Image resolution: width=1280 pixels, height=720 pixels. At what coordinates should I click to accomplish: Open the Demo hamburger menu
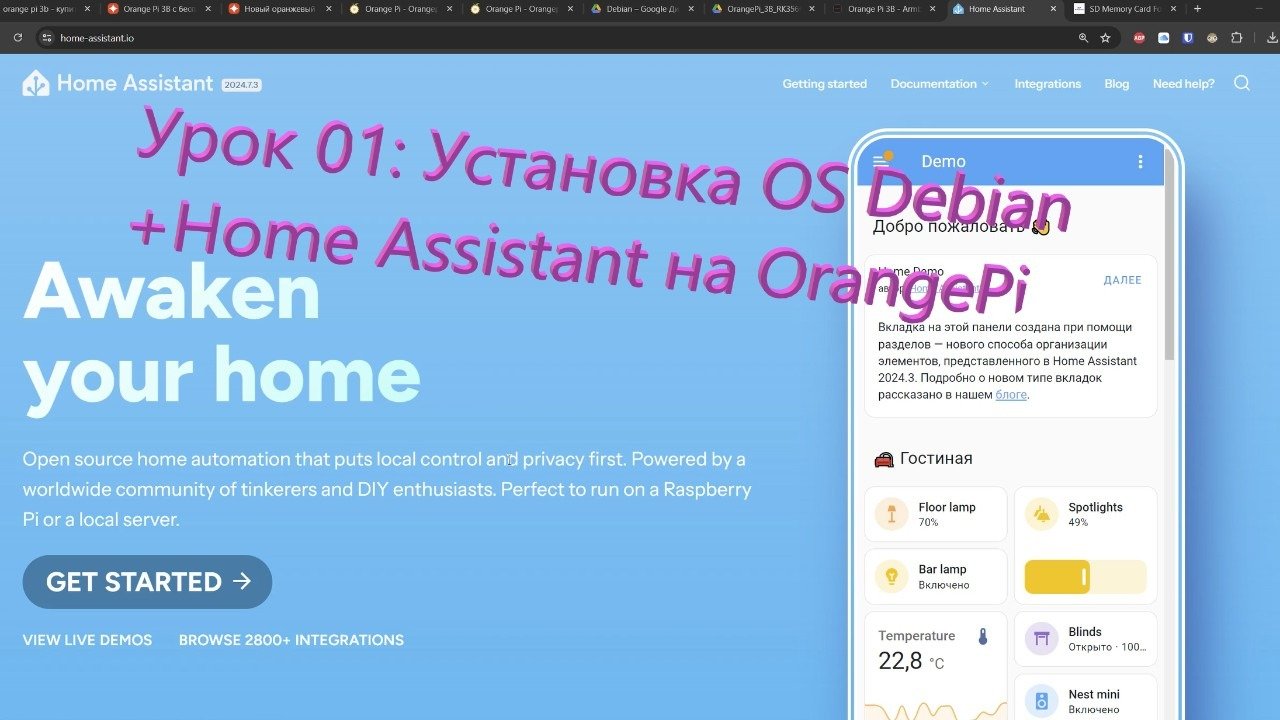pos(881,161)
